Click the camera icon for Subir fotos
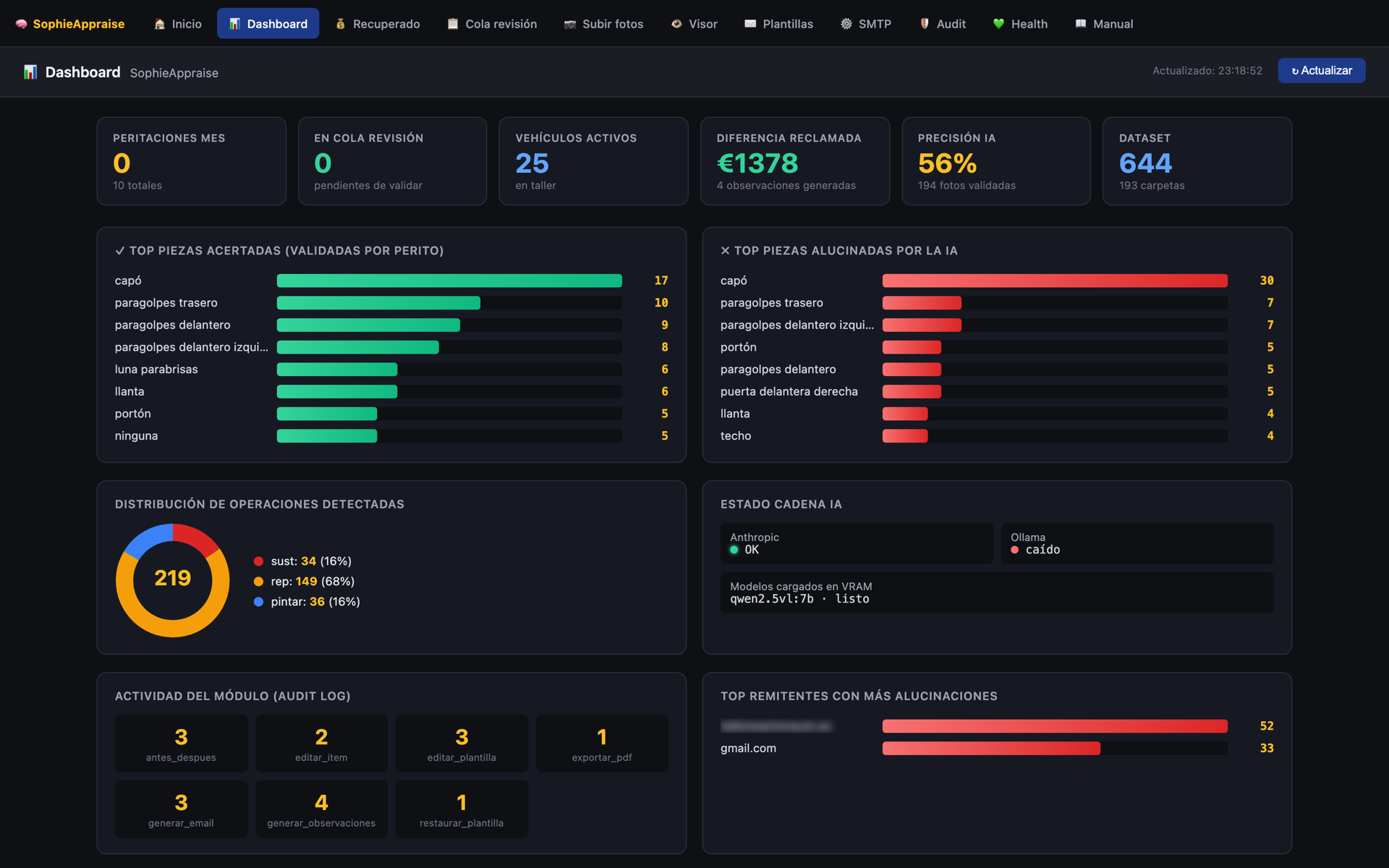The width and height of the screenshot is (1389, 868). [570, 24]
